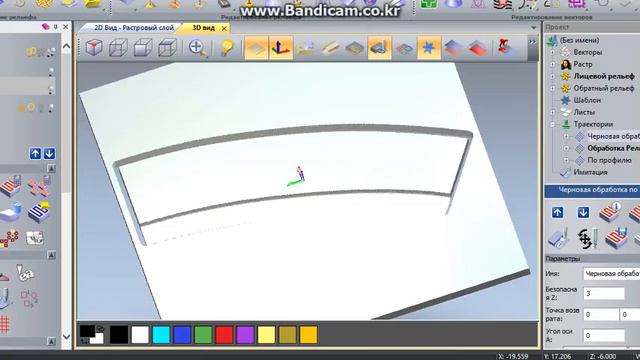640x360 pixels.
Task: Open the view tab list dropdown arrow
Action: point(533,28)
